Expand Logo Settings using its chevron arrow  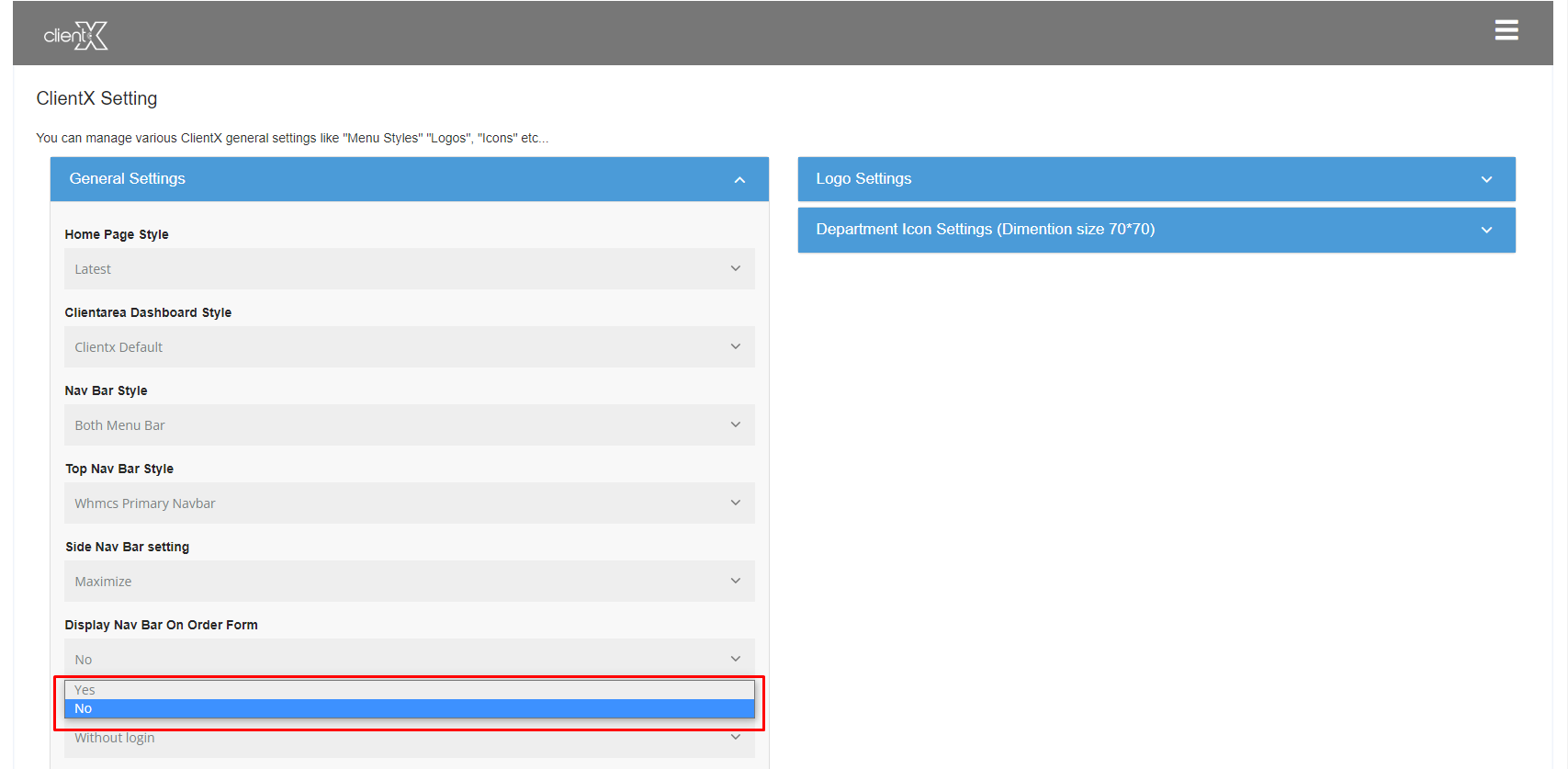[x=1486, y=180]
